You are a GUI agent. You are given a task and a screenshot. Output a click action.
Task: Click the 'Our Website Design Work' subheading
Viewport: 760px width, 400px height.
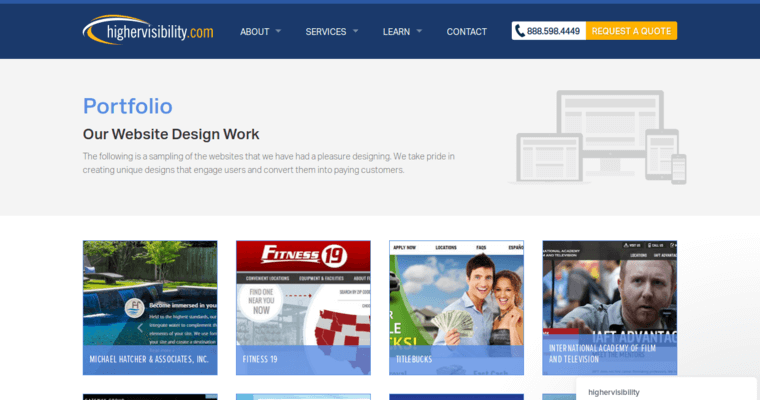click(x=171, y=134)
